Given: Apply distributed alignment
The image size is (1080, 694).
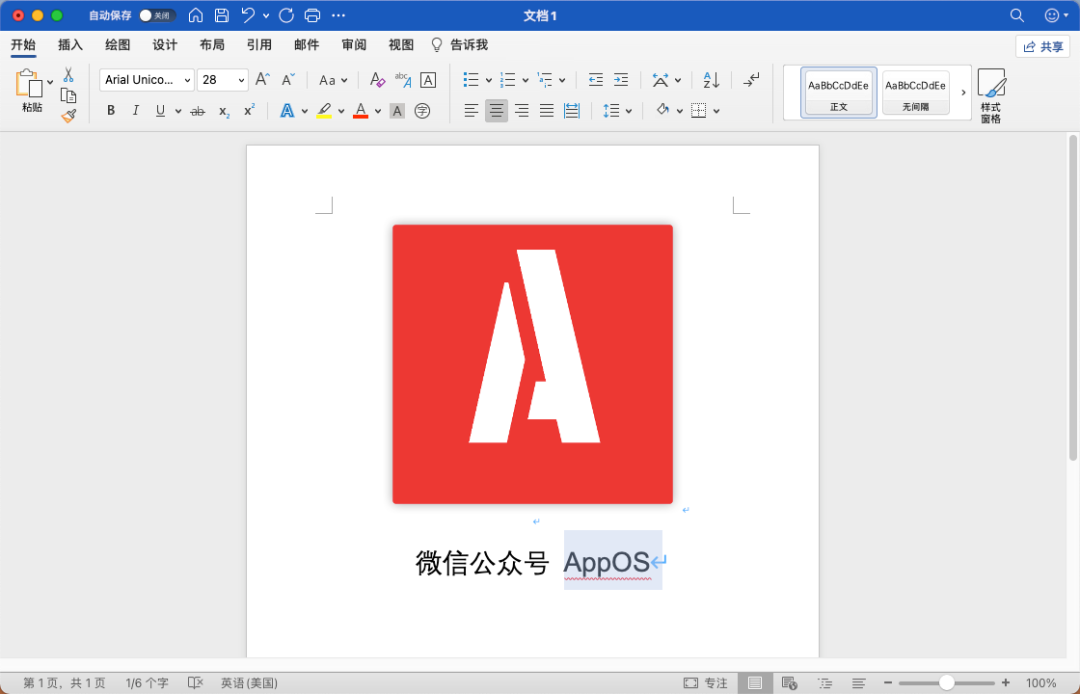Looking at the screenshot, I should tap(572, 110).
